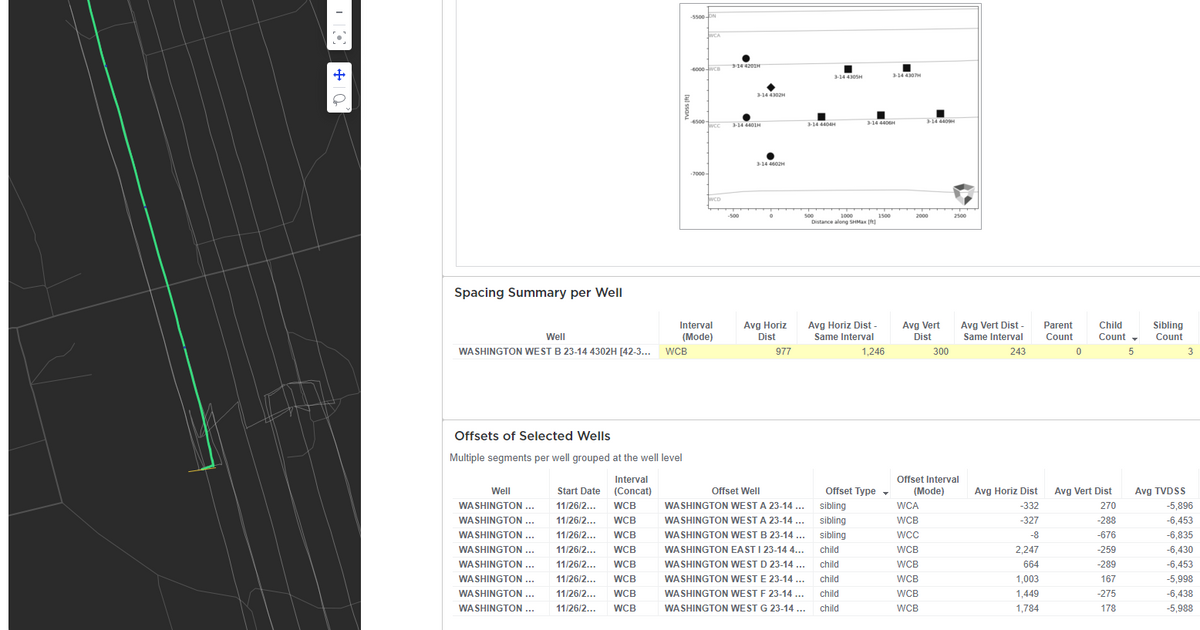Click the Sibling Count column header
Screen dimensions: 1200x630
pyautogui.click(x=1168, y=331)
